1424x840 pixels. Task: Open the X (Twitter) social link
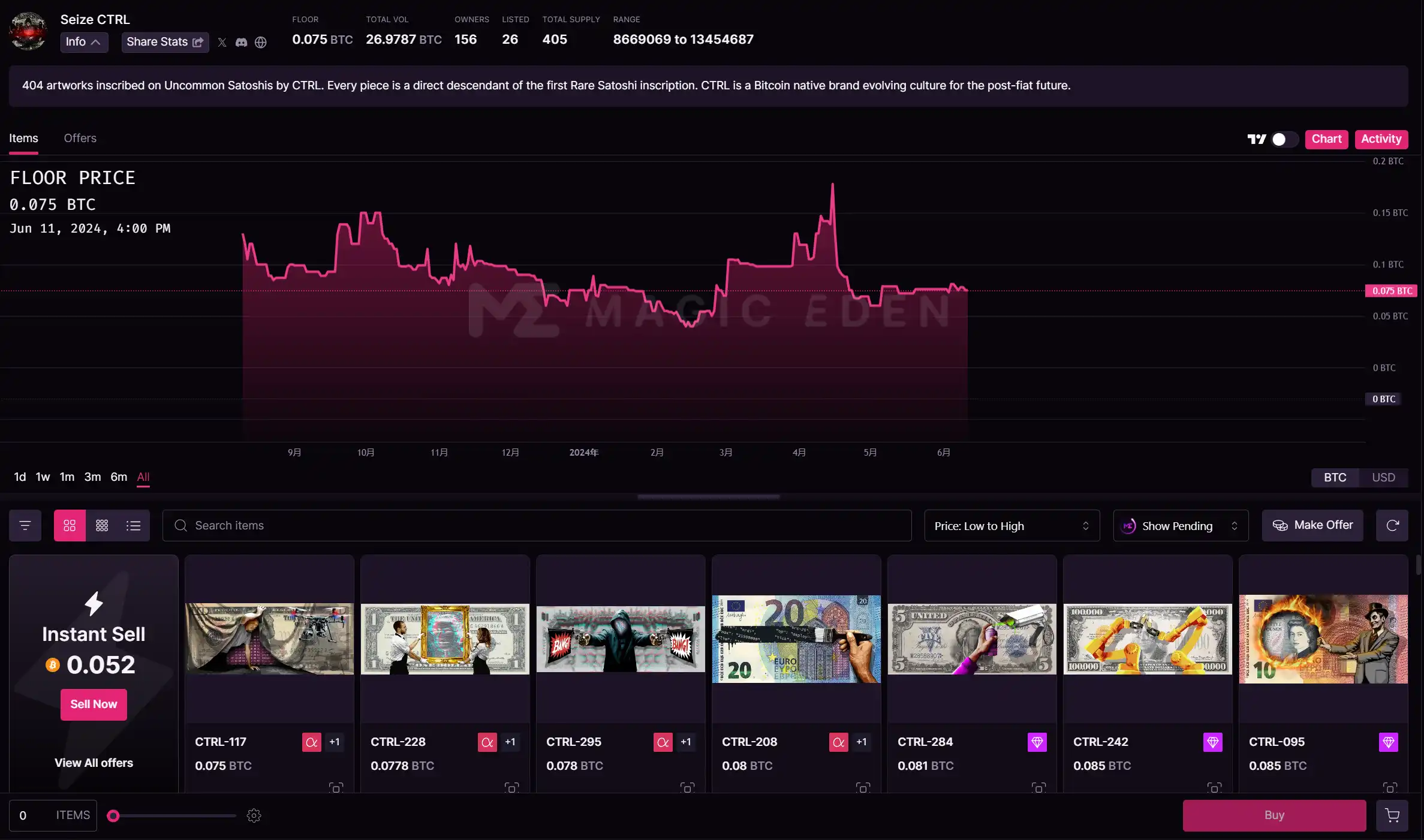pyautogui.click(x=222, y=43)
